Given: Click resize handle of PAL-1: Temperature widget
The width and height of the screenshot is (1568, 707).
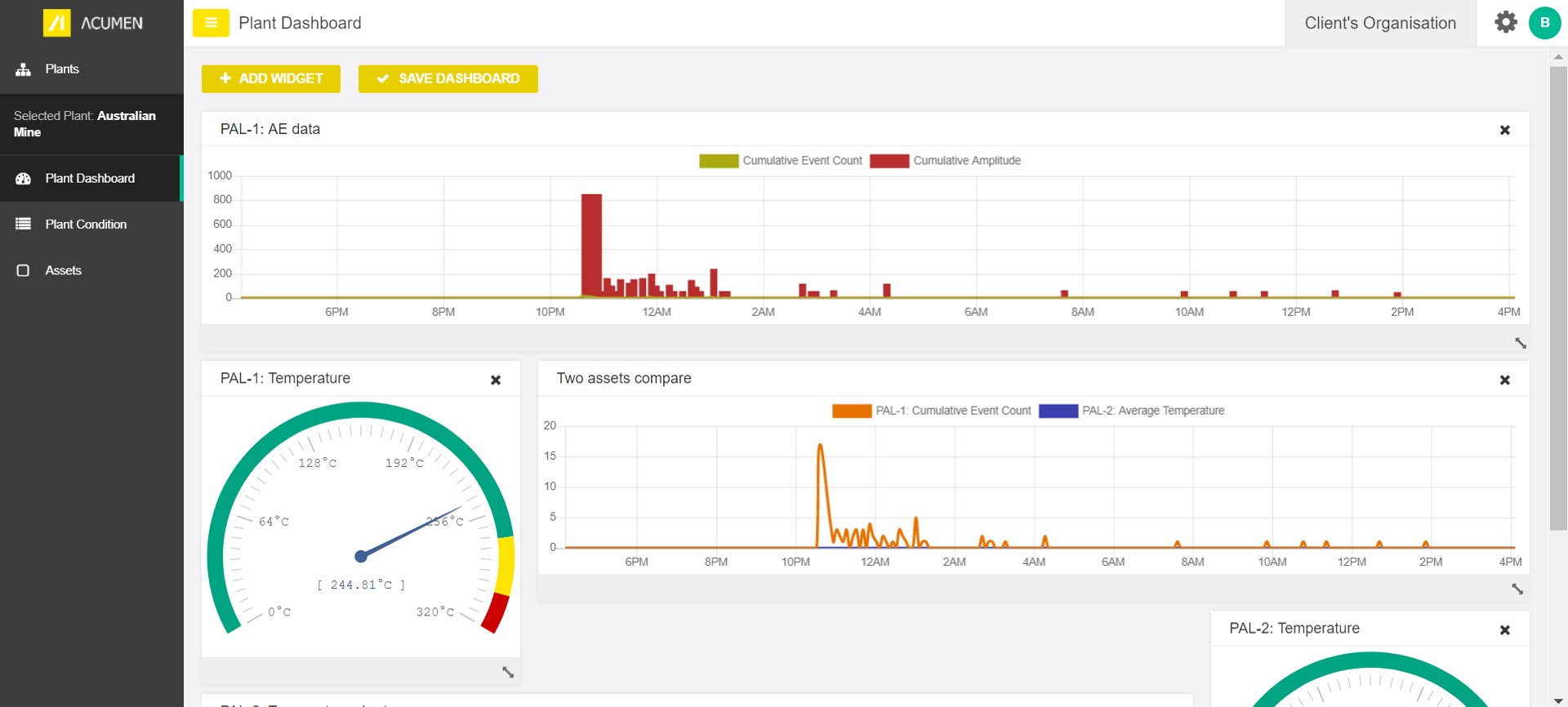Looking at the screenshot, I should (507, 672).
